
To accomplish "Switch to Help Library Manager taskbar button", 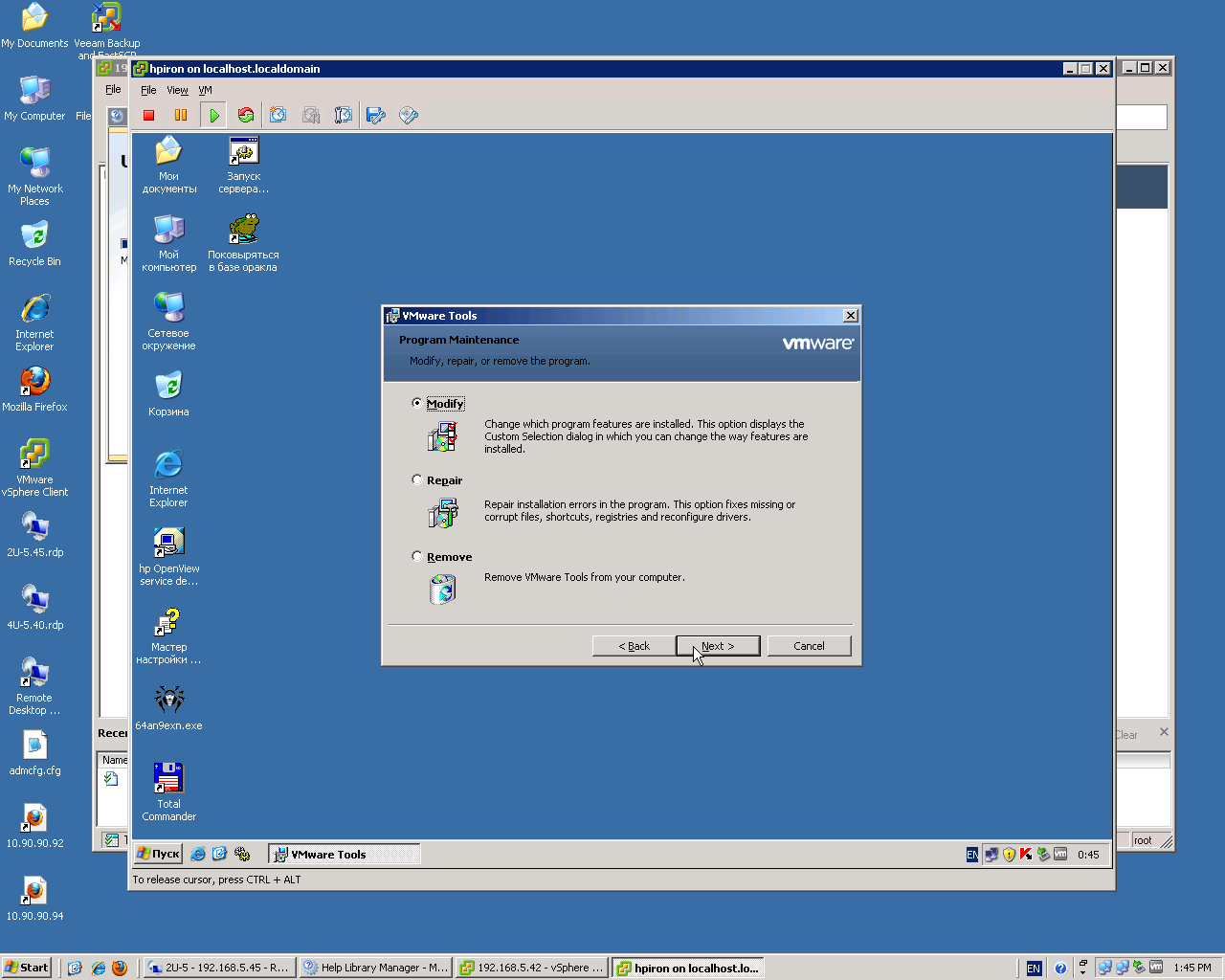I will point(375,968).
